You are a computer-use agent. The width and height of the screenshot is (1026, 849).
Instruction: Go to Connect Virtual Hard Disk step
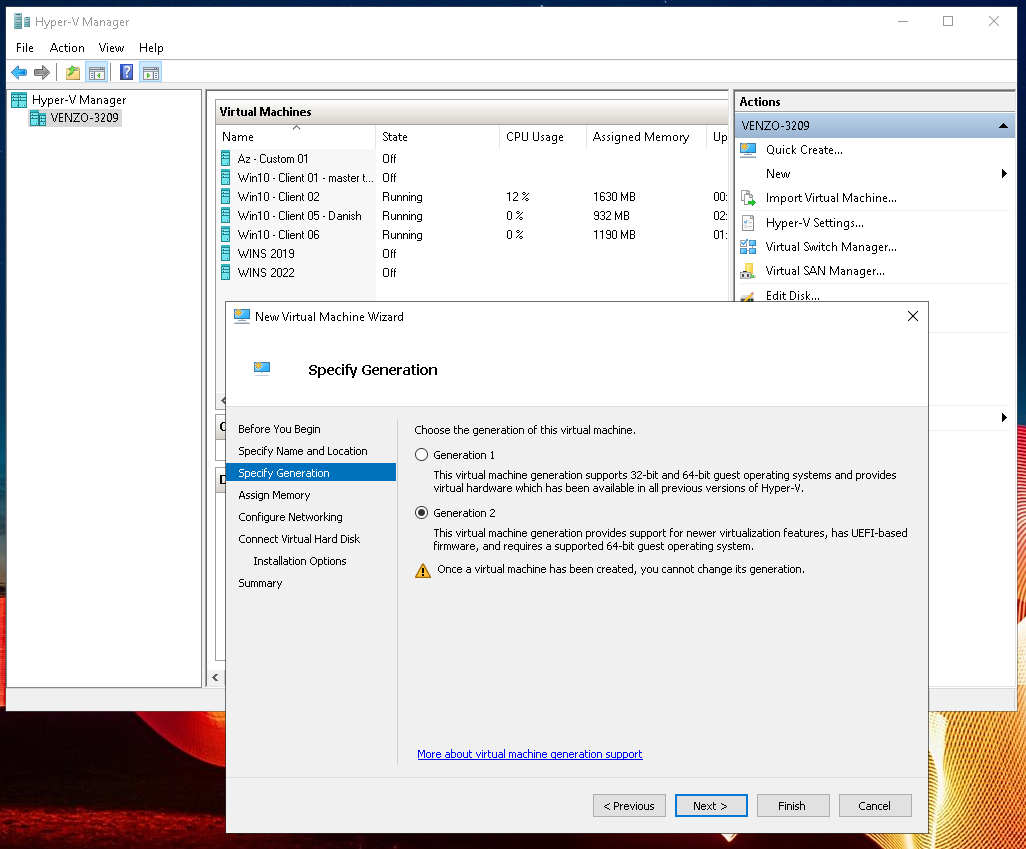click(299, 539)
